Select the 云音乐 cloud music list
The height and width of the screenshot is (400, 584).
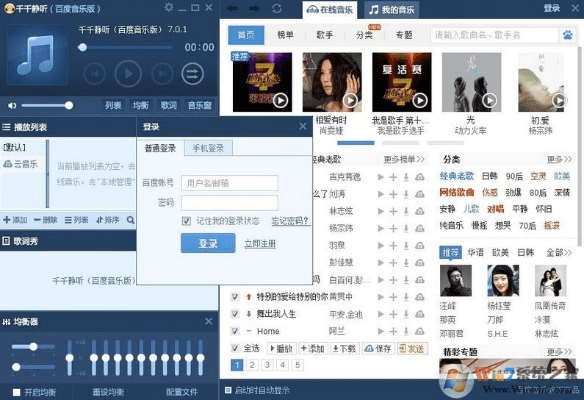click(21, 164)
